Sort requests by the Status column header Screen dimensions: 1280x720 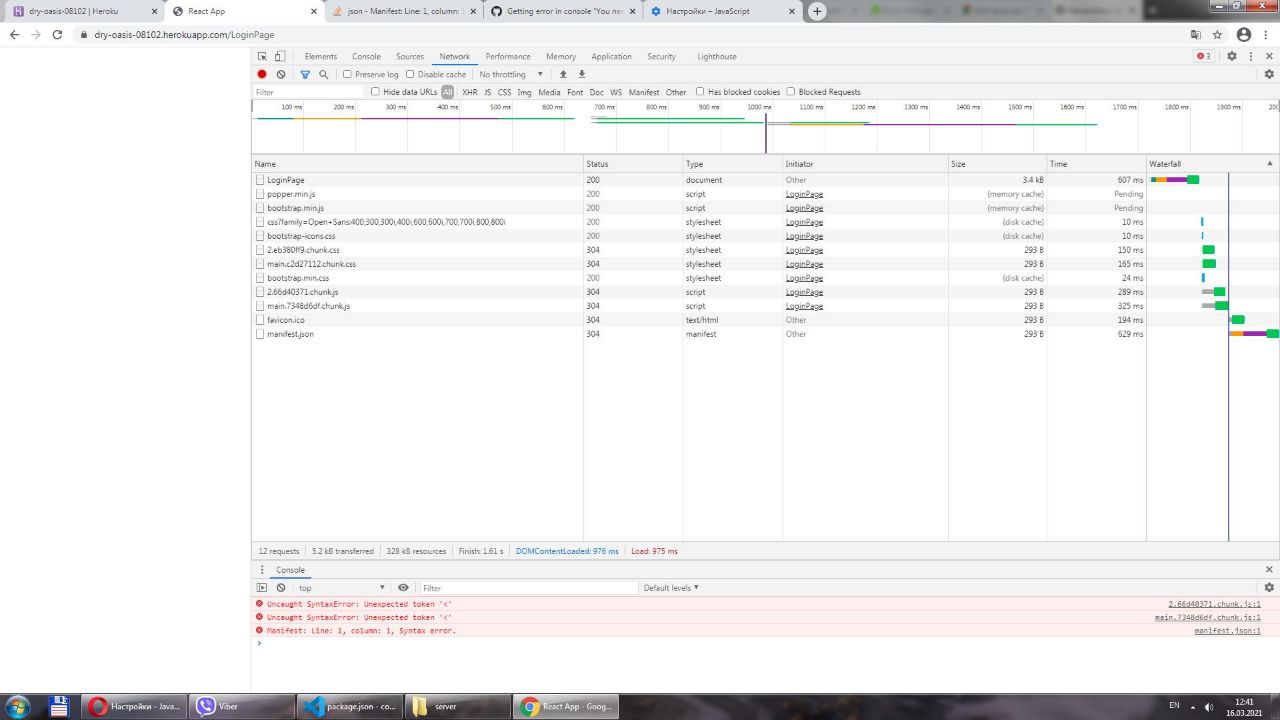(633, 164)
